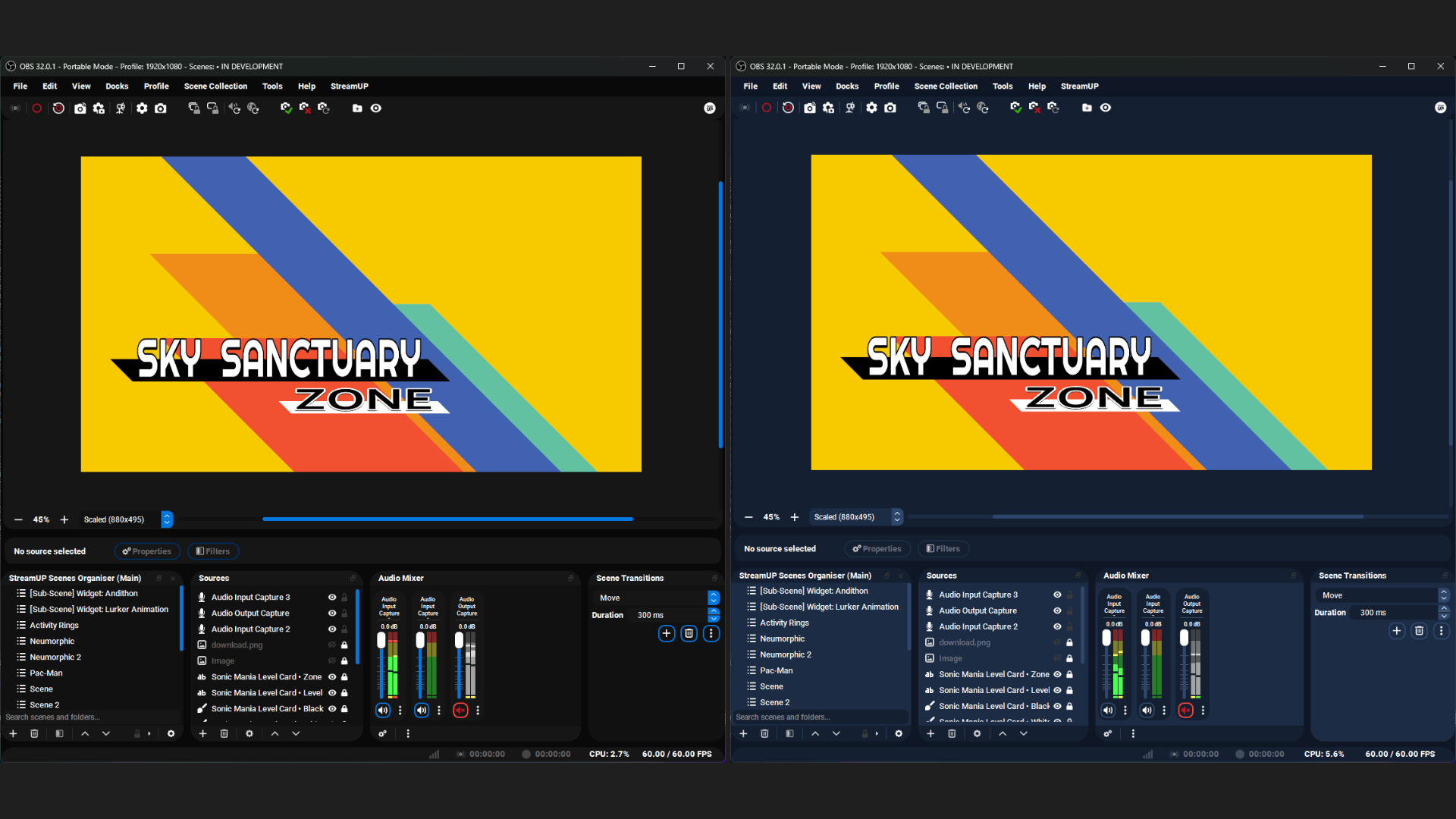Image resolution: width=1456 pixels, height=819 pixels.
Task: Adjust Audio Output Capture fader in left window
Action: 459,641
